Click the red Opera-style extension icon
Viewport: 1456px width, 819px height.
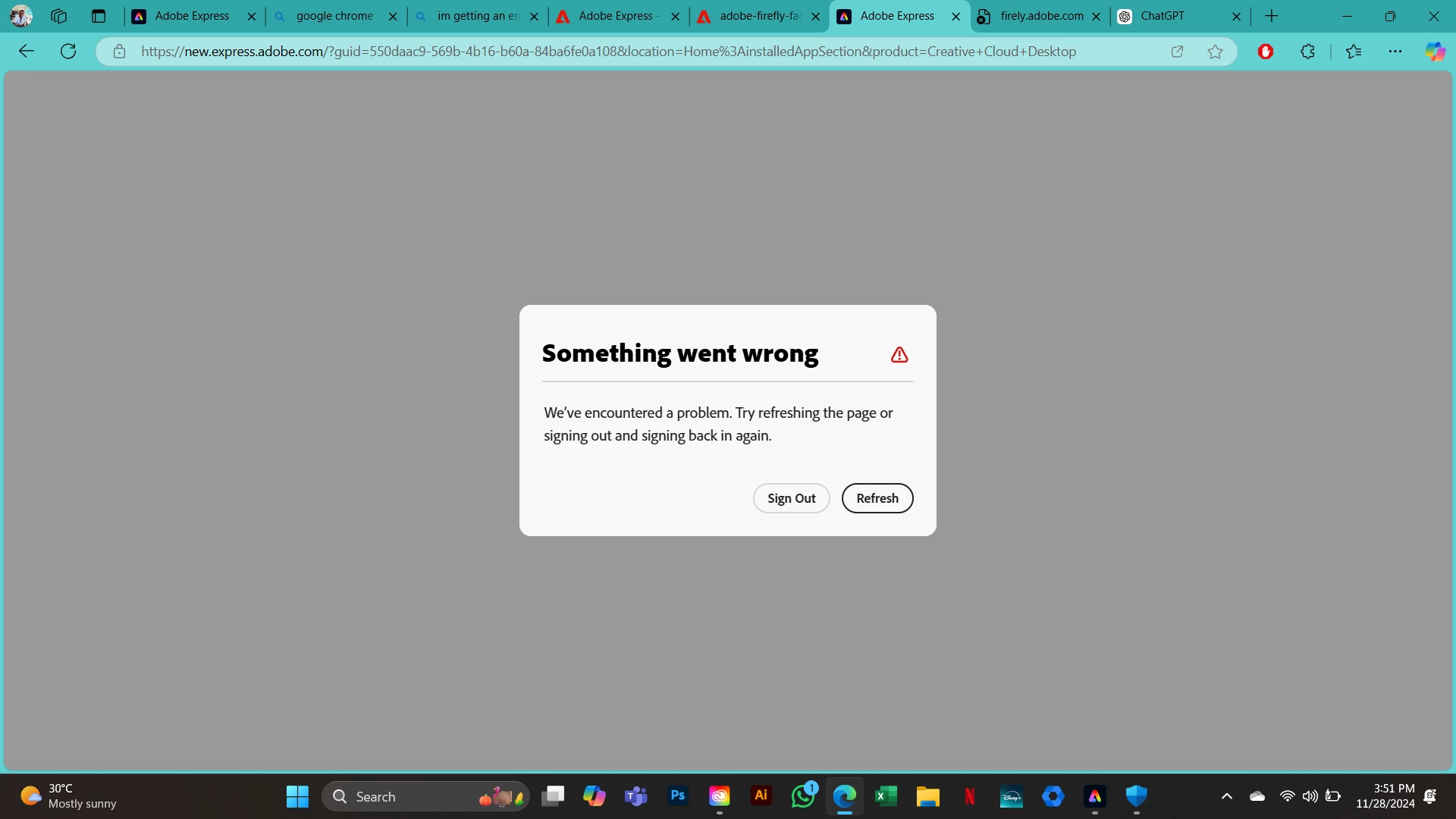click(1265, 52)
